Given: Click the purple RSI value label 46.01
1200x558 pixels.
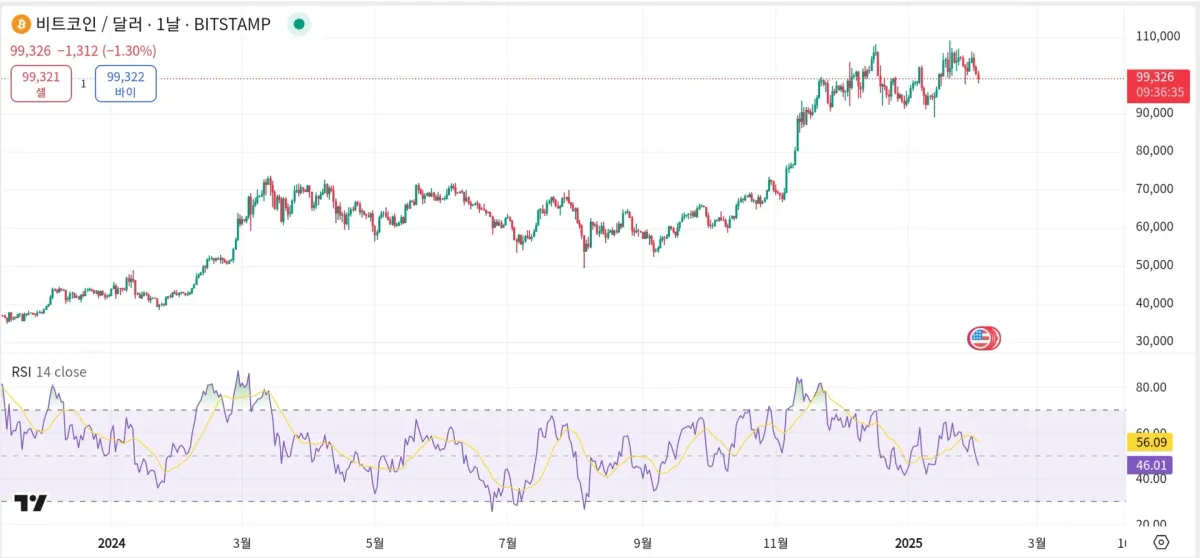Looking at the screenshot, I should click(x=1148, y=465).
